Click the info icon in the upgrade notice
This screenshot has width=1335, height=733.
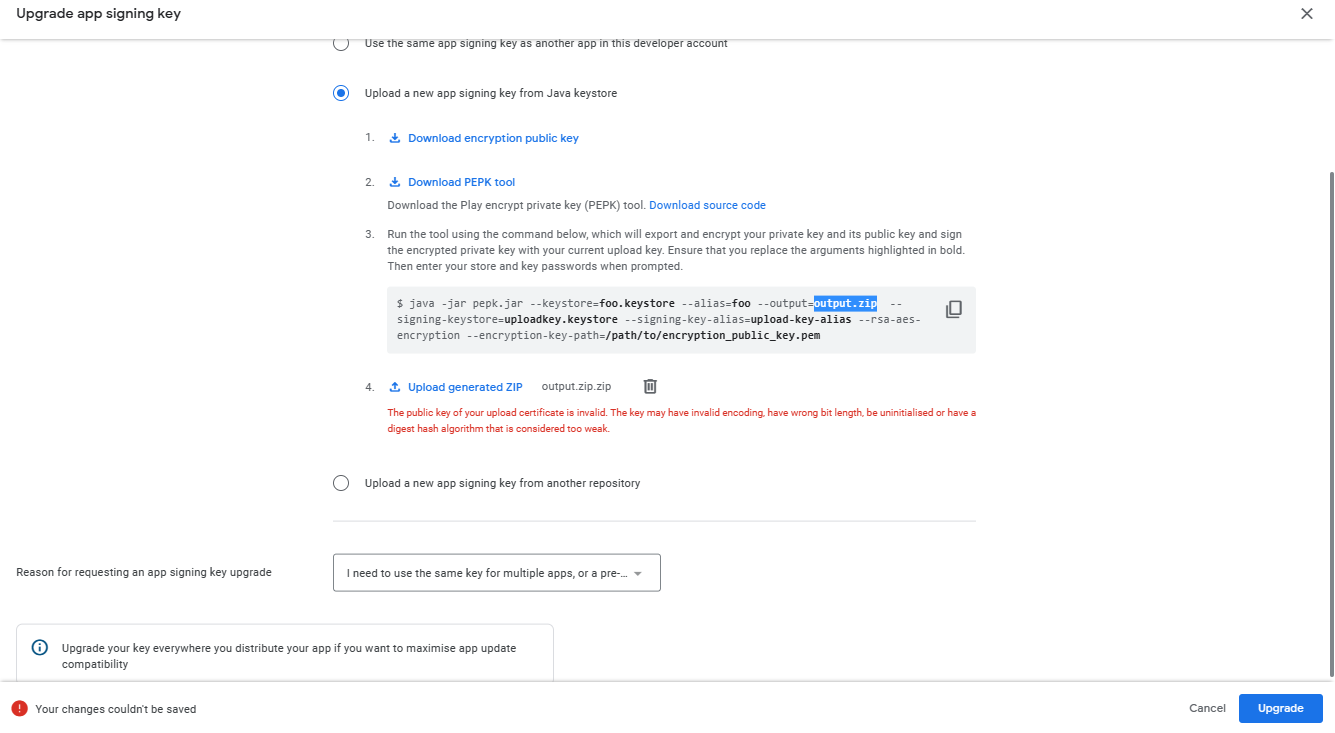40,648
